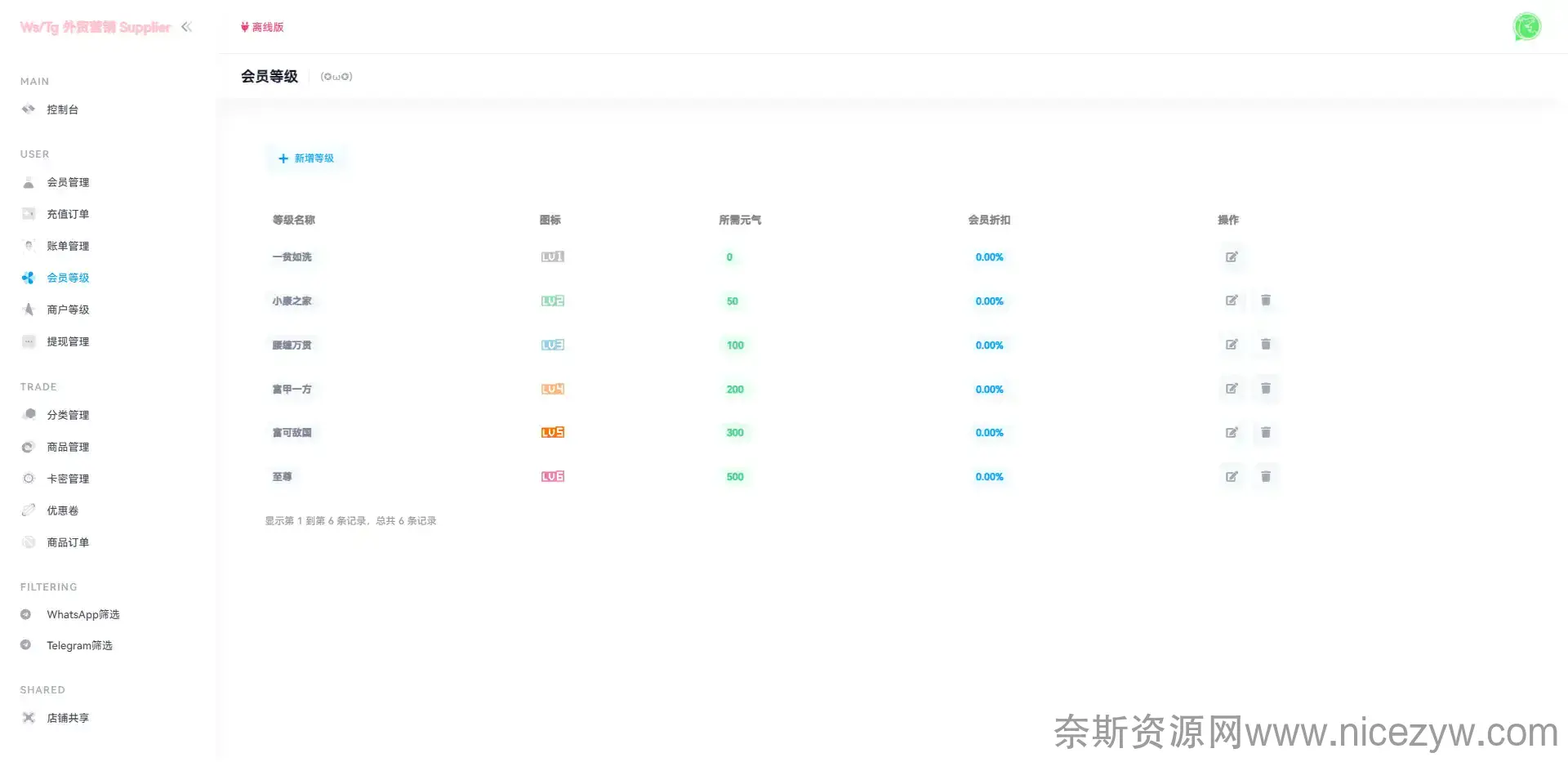Click the 所需元气 value 500

click(736, 476)
